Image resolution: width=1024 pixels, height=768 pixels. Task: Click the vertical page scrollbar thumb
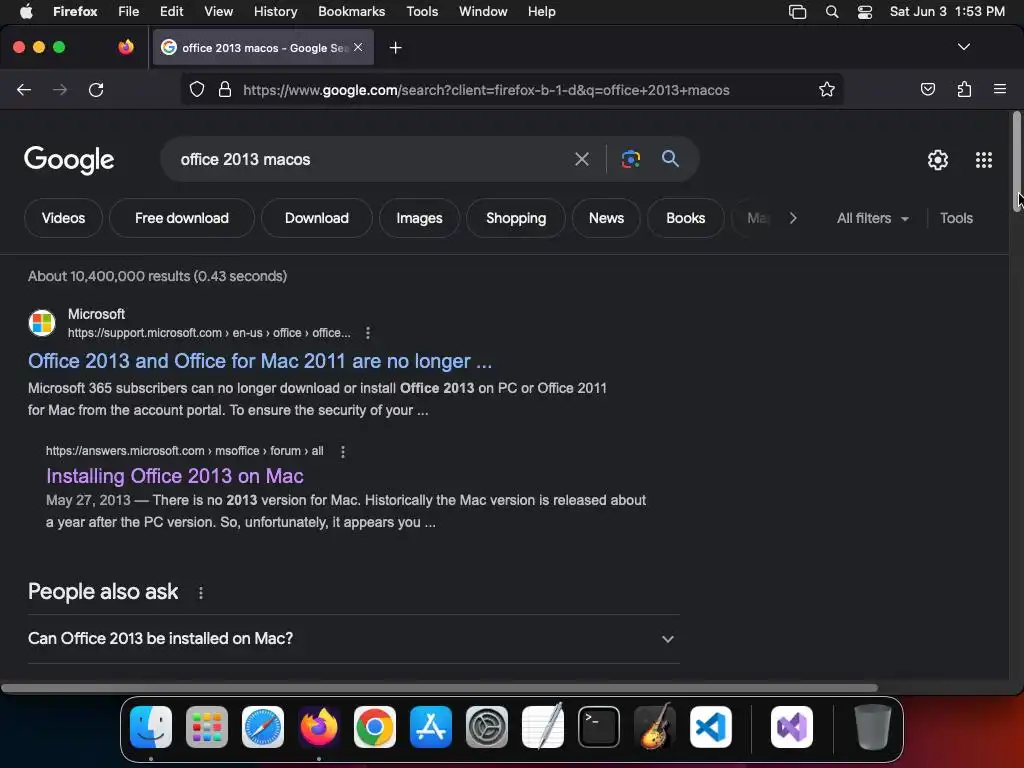[x=1016, y=161]
